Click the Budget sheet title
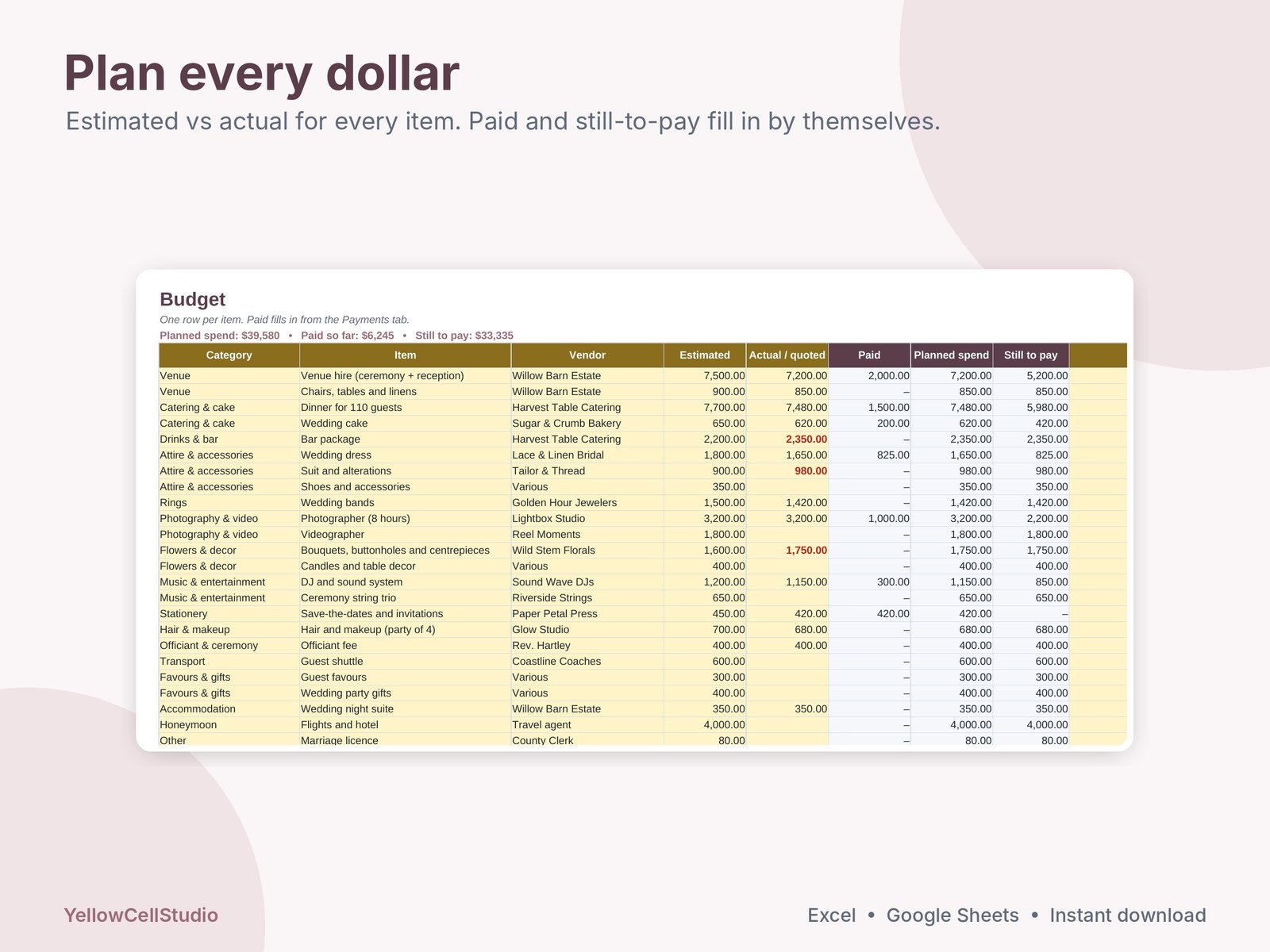1270x952 pixels. point(193,299)
